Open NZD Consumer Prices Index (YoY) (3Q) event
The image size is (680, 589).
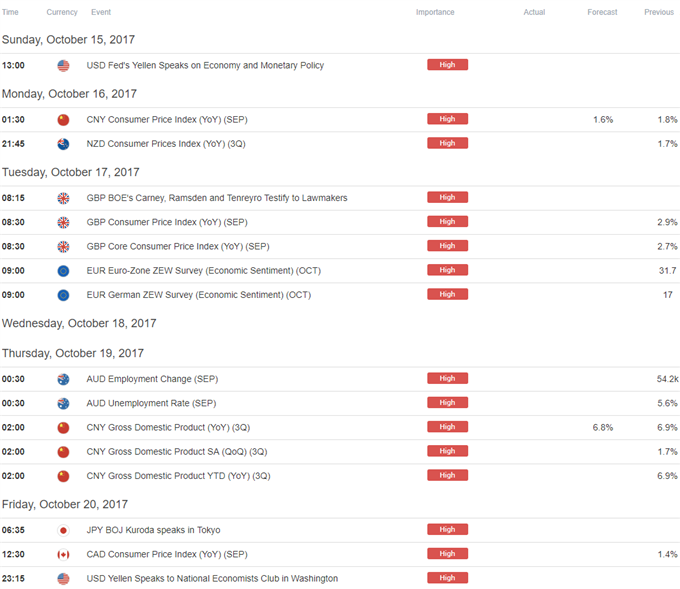click(166, 144)
